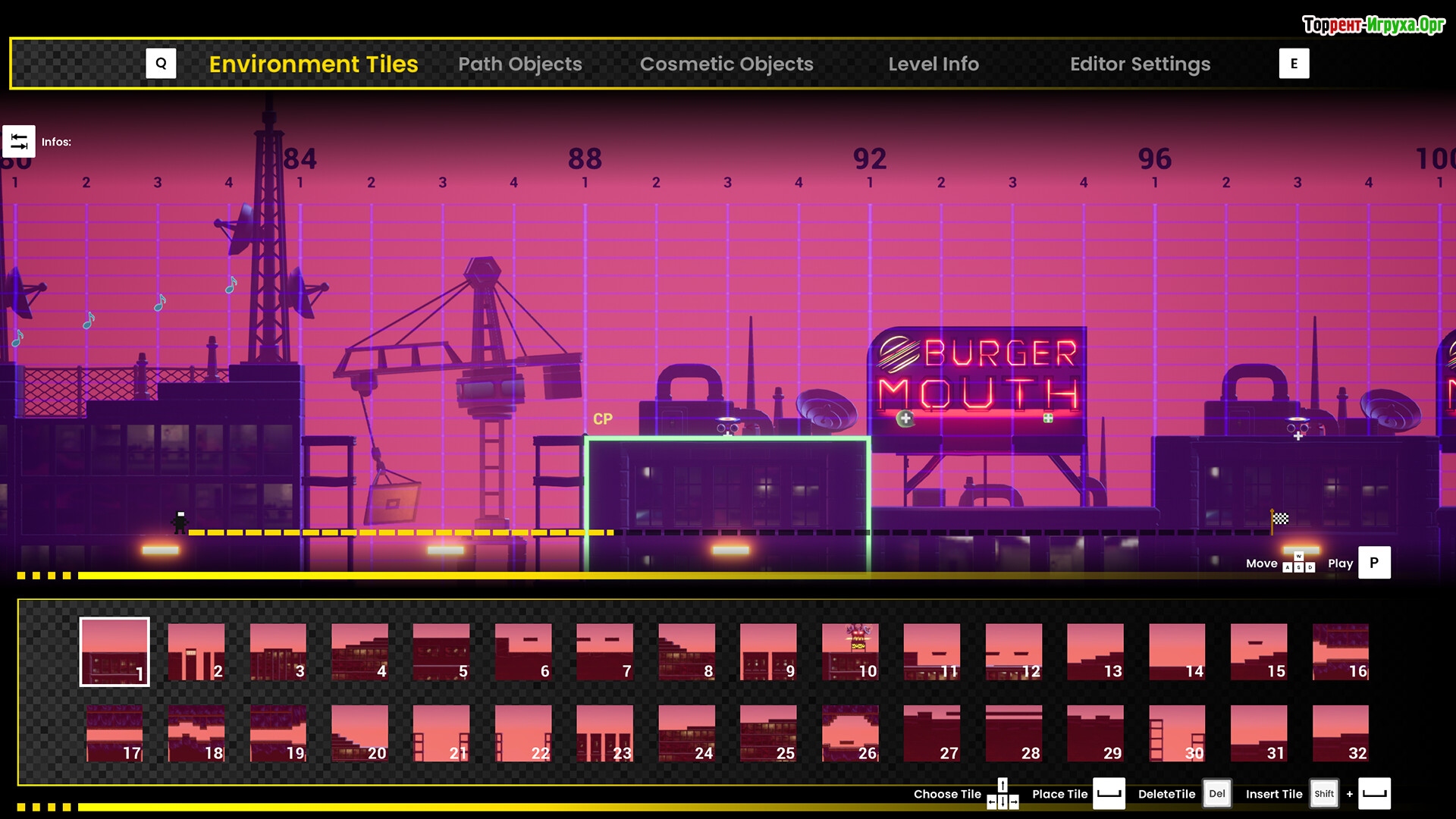Click the WASD move keys icon
1456x819 pixels.
pos(1298,563)
